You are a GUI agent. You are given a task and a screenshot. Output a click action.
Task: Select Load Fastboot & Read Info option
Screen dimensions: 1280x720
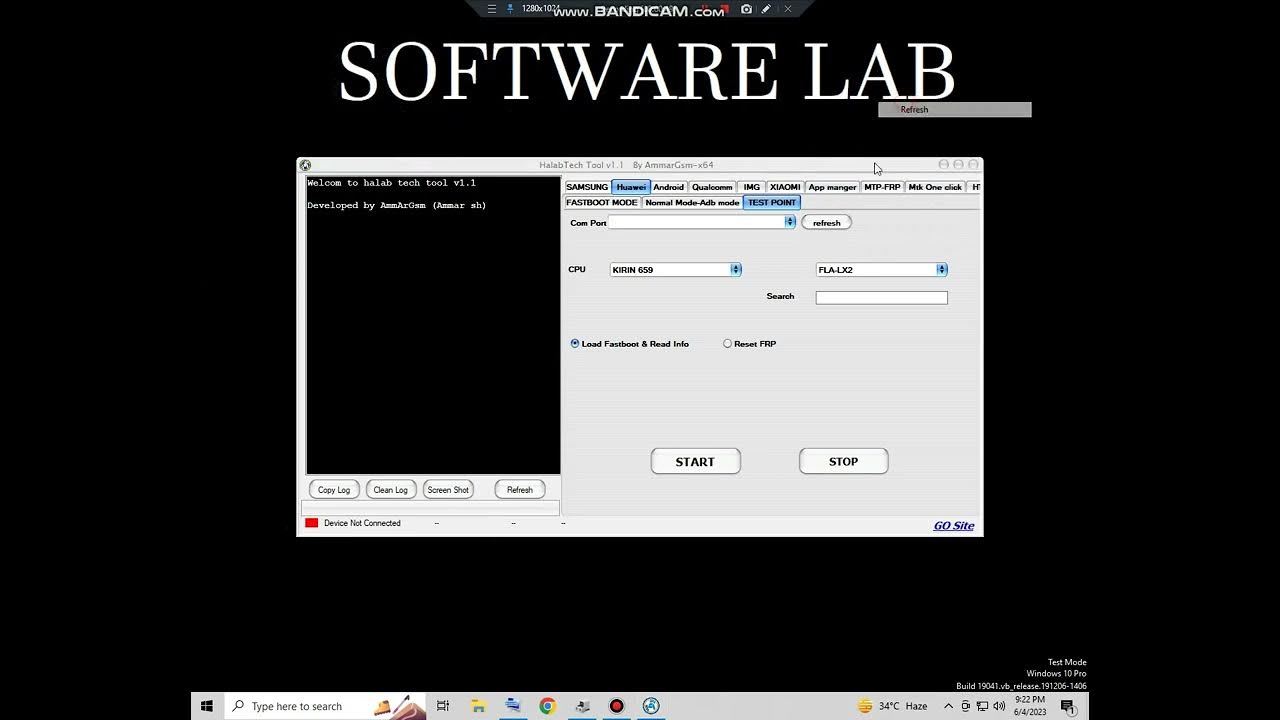click(630, 344)
